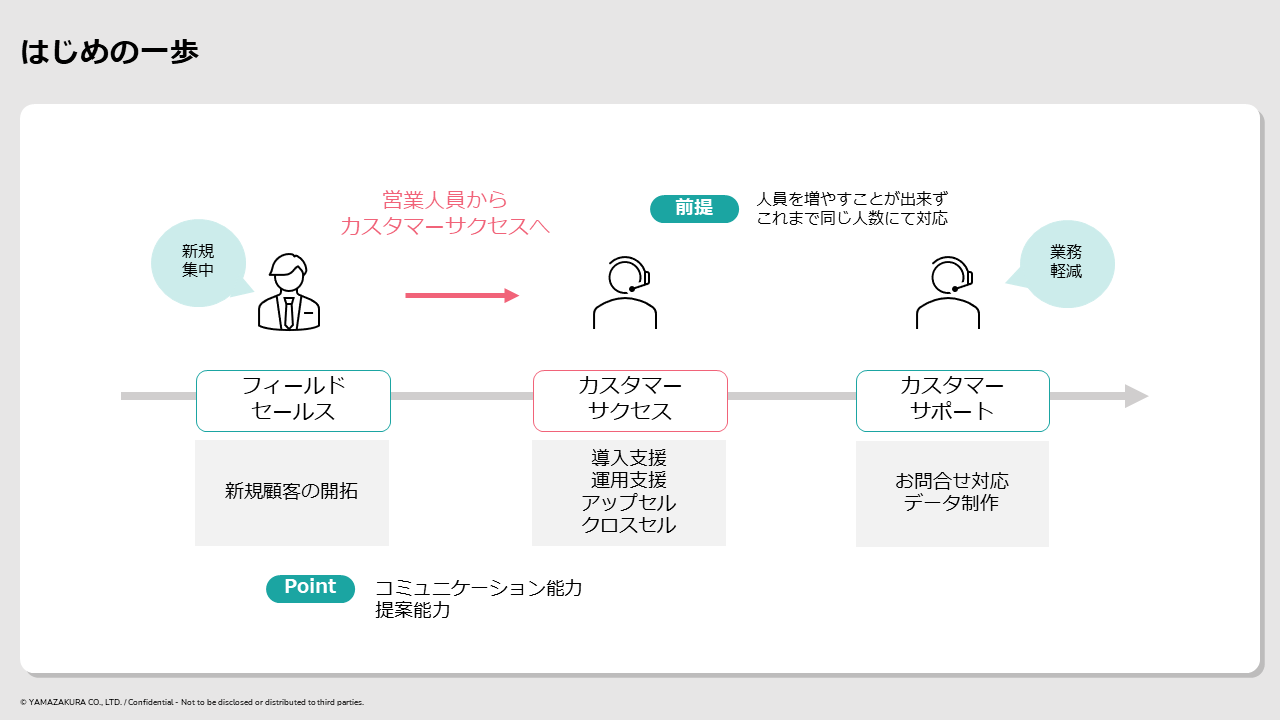1280x720 pixels.
Task: Click the text これまで同じ人数にて対応
Action: click(x=852, y=218)
